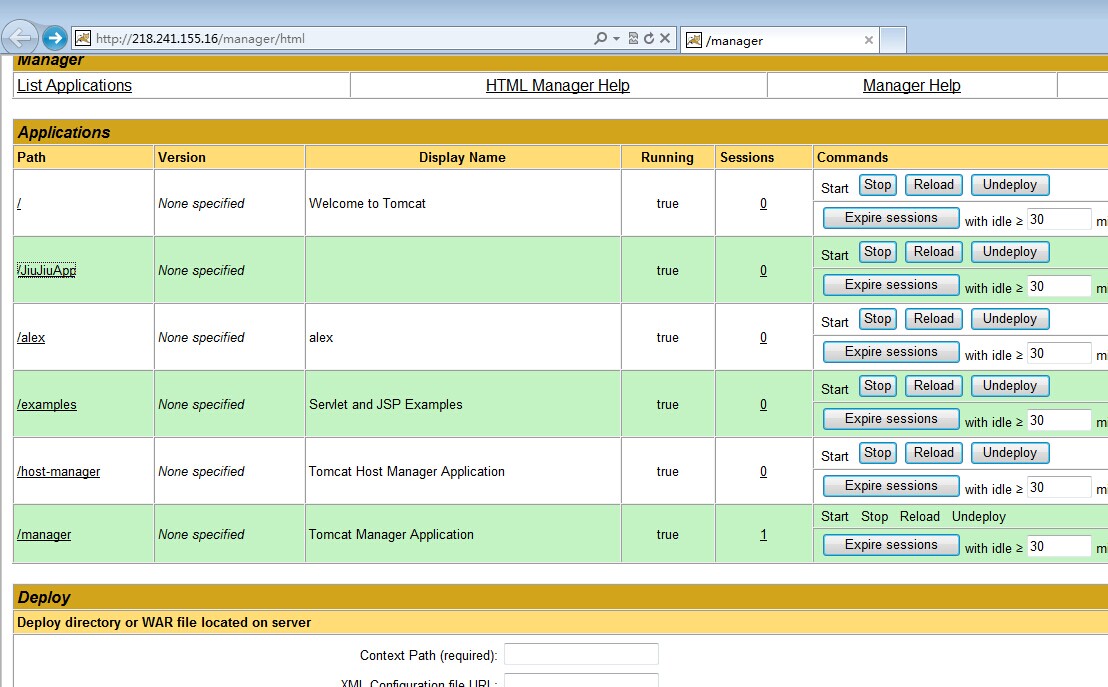Image resolution: width=1108 pixels, height=687 pixels.
Task: Undeploy the Welcome to Tomcat application
Action: [x=1010, y=185]
